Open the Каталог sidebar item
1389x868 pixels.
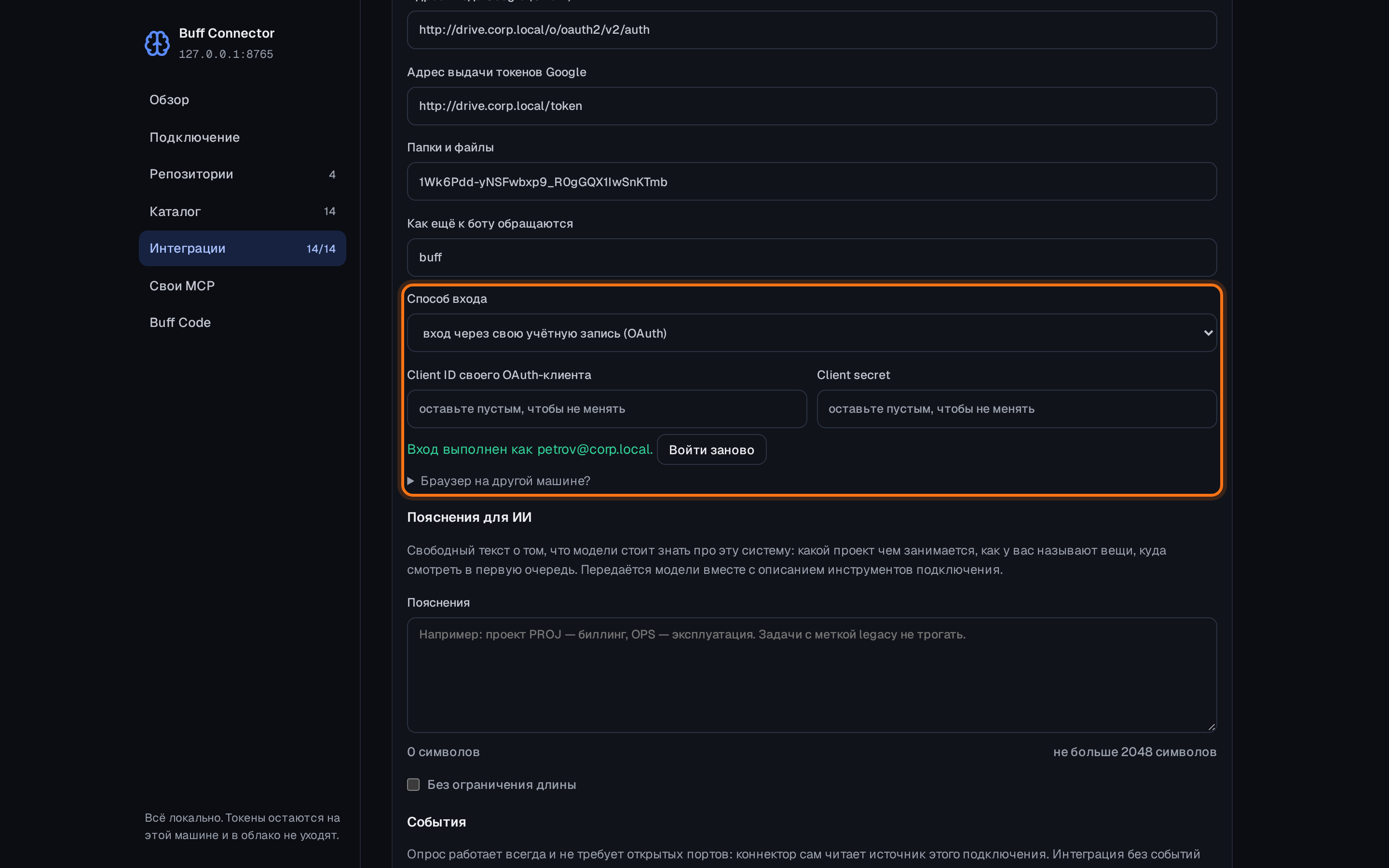pyautogui.click(x=242, y=211)
